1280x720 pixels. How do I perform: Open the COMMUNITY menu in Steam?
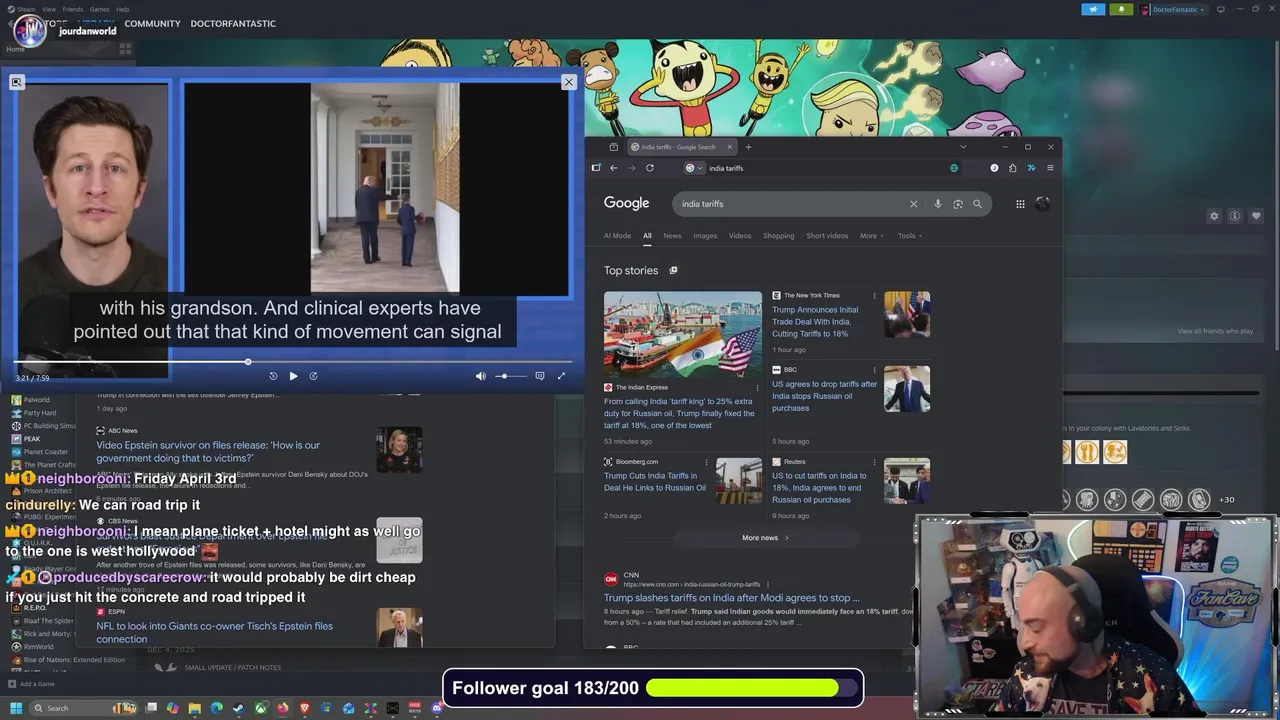pyautogui.click(x=152, y=23)
